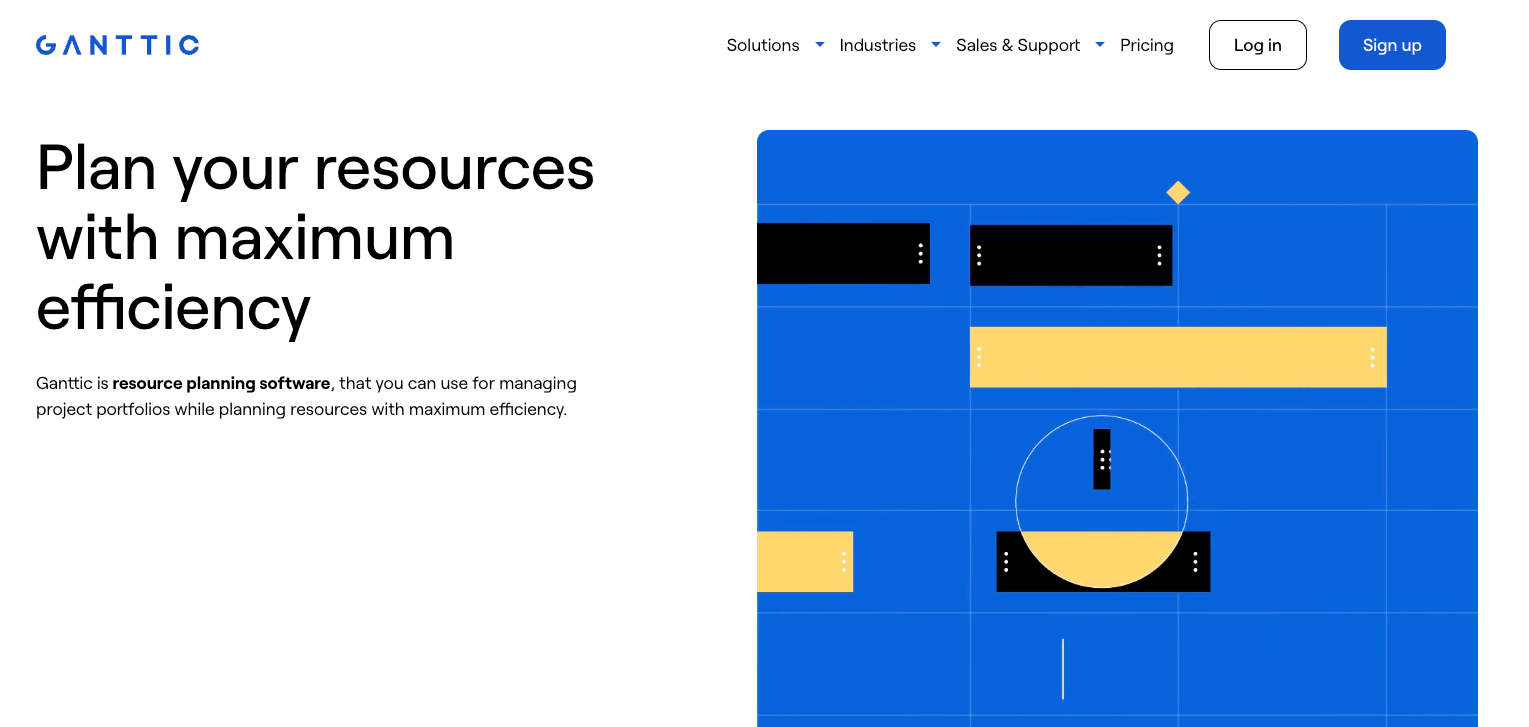Go to the Pricing page
Viewport: 1529px width, 727px height.
click(1147, 45)
